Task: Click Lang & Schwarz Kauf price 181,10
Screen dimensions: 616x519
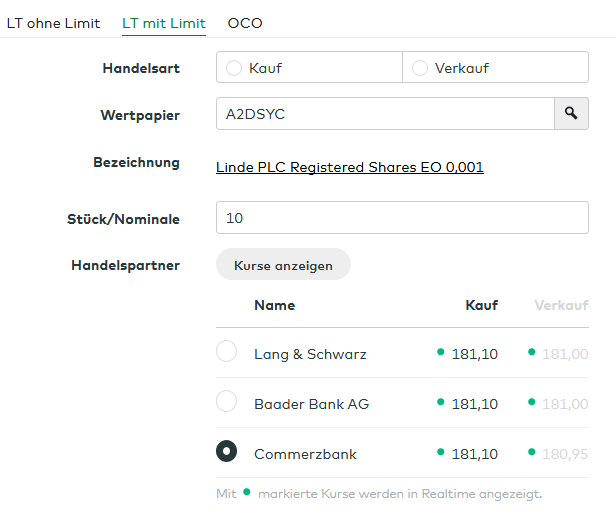Action: 474,354
